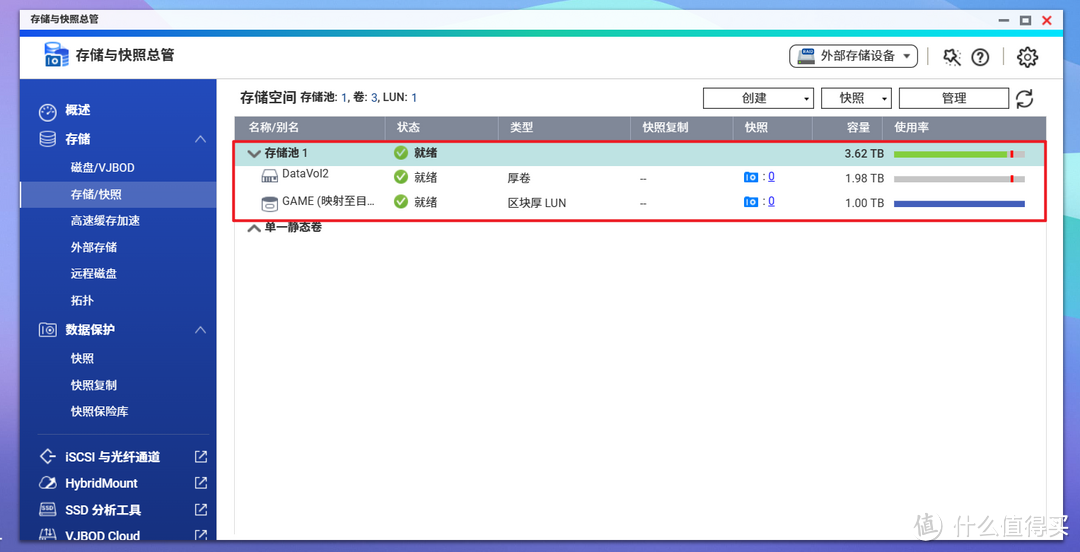Image resolution: width=1080 pixels, height=552 pixels.
Task: Click the HybridMount icon in sidebar
Action: point(48,483)
